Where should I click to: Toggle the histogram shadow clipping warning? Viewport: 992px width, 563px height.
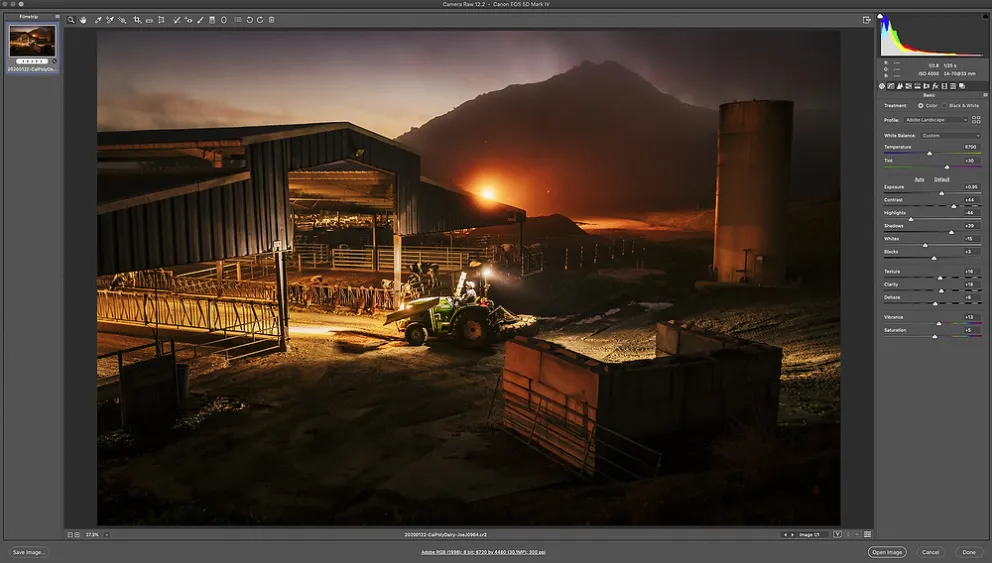[880, 16]
